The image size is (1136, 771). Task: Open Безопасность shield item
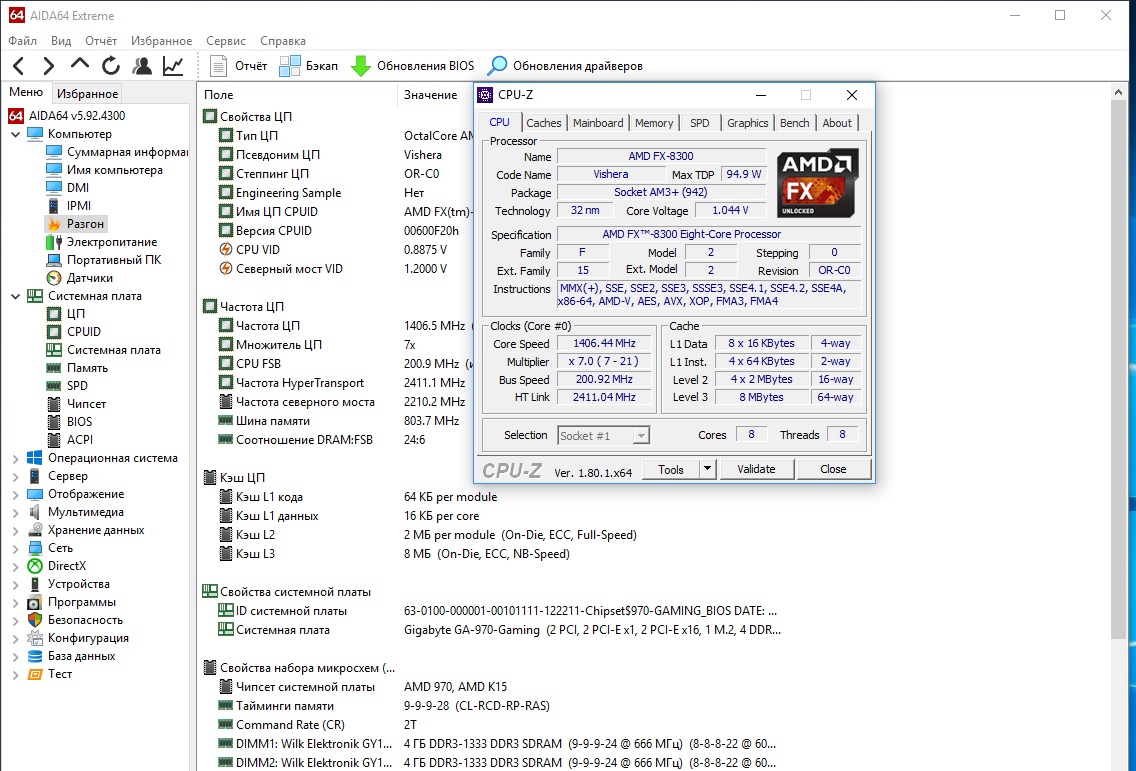pyautogui.click(x=75, y=620)
